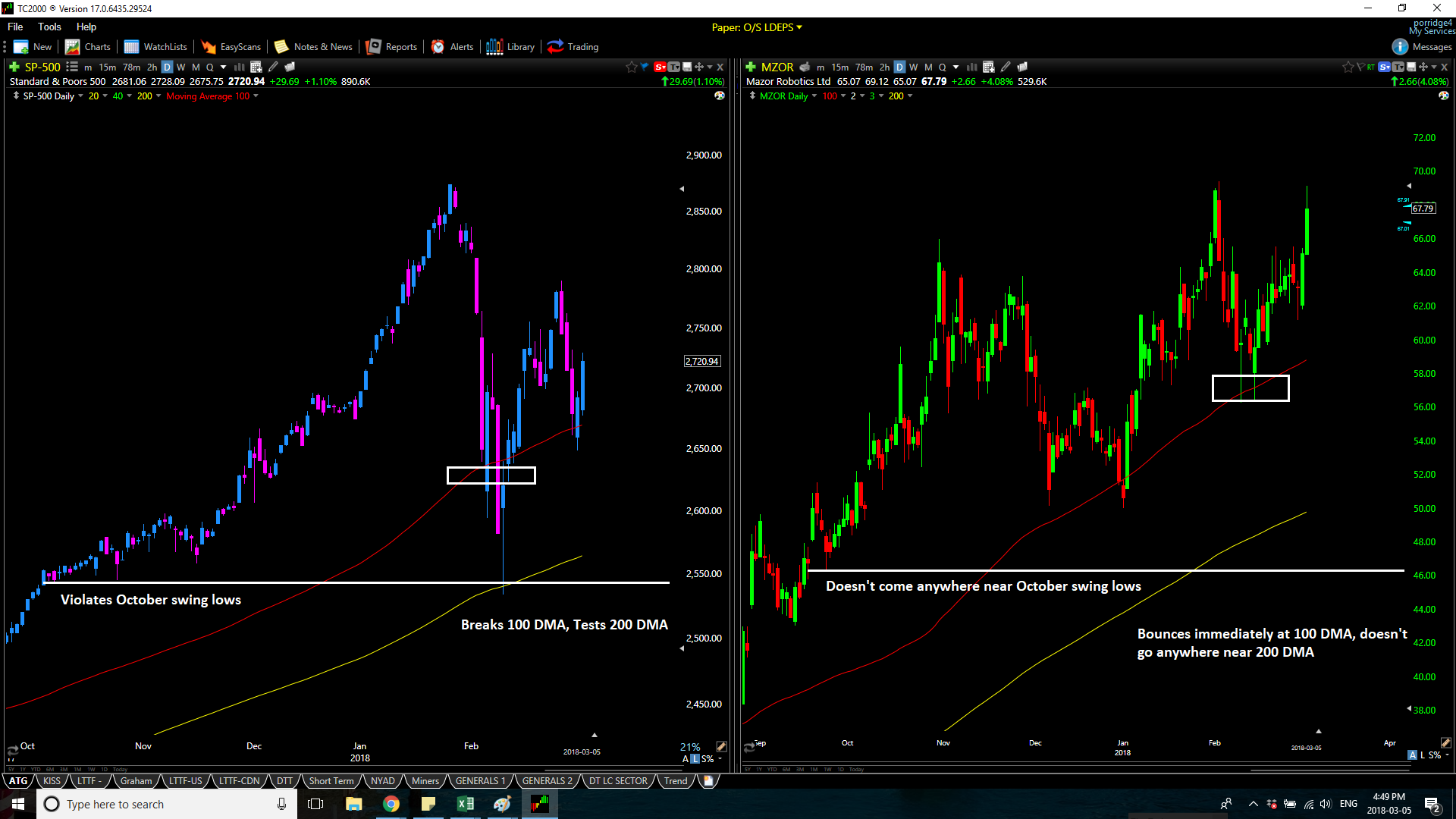Open the MZOR chart calendar/table icon
The image size is (1456, 819).
point(989,67)
